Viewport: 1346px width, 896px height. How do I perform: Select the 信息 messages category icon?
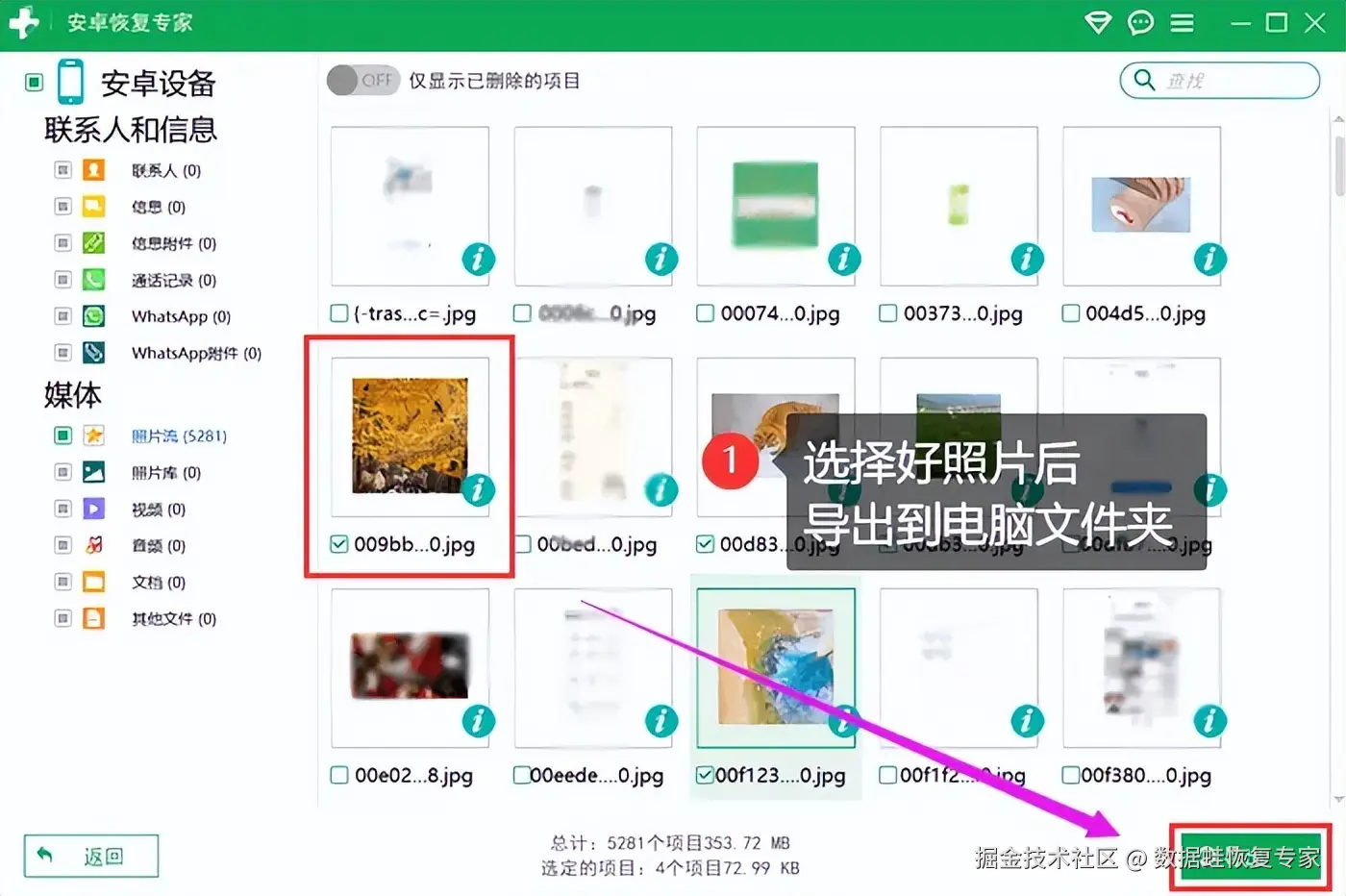pos(93,207)
